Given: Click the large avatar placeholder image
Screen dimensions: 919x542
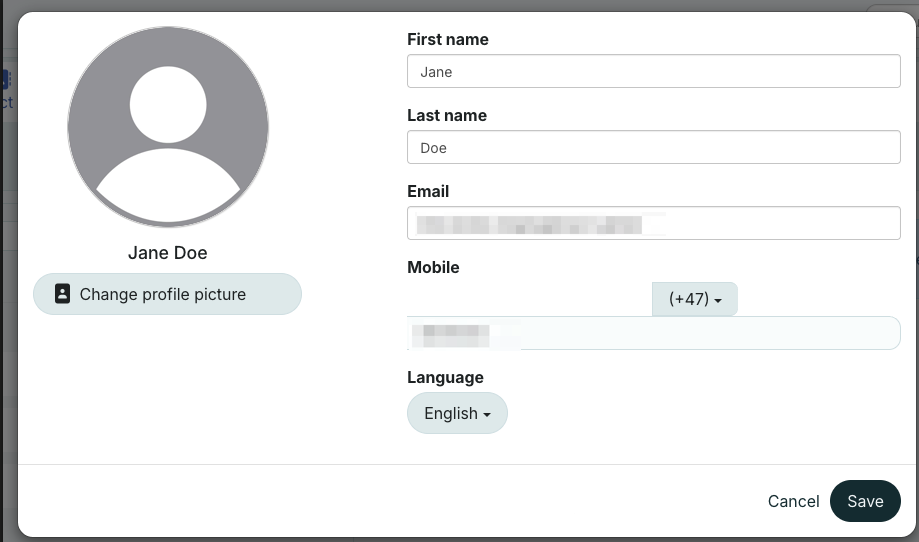Looking at the screenshot, I should 168,127.
